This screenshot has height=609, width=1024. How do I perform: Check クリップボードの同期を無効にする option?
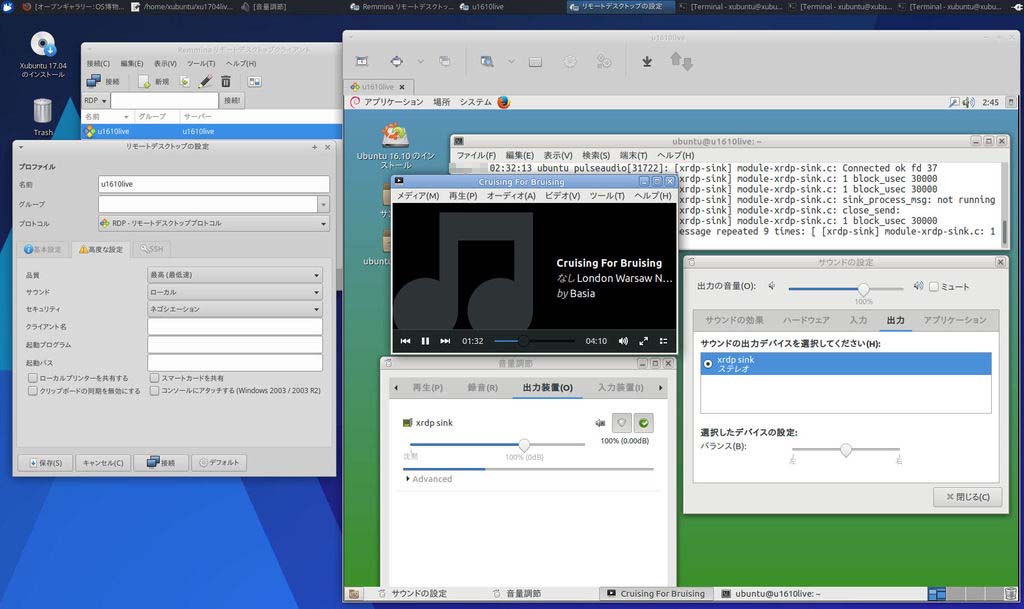[33, 390]
